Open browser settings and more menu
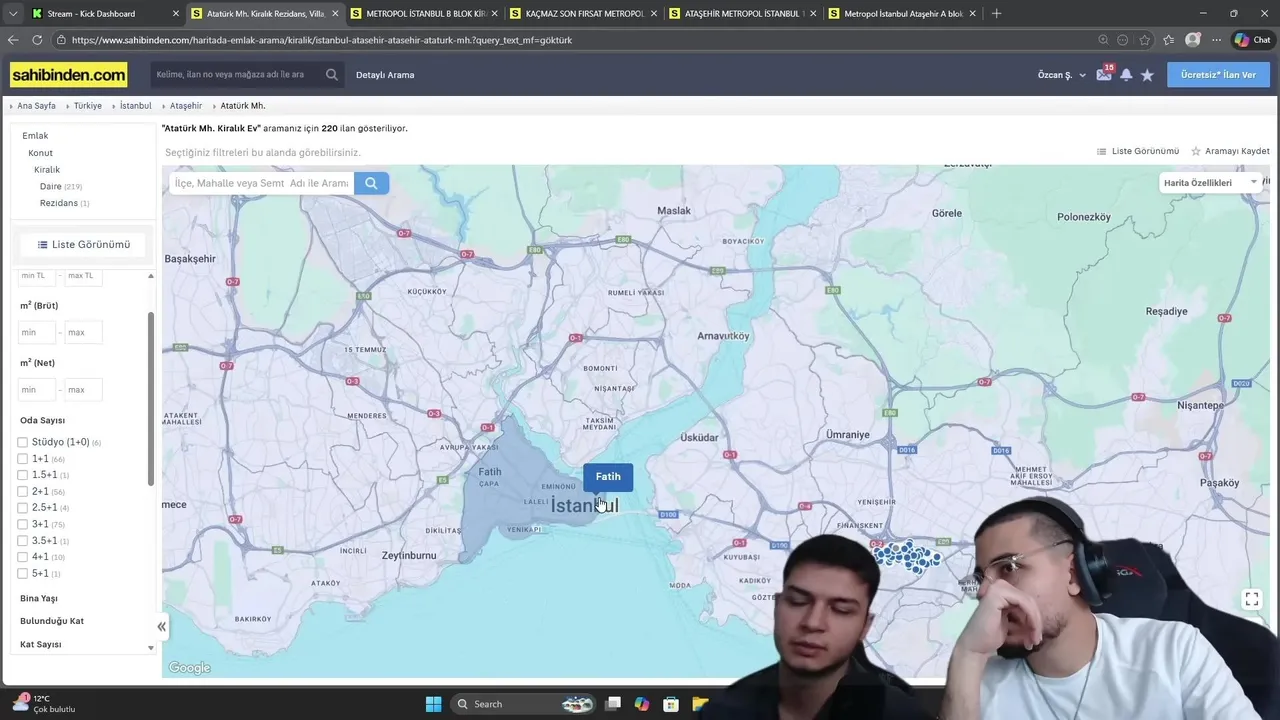The image size is (1280, 720). click(1217, 40)
